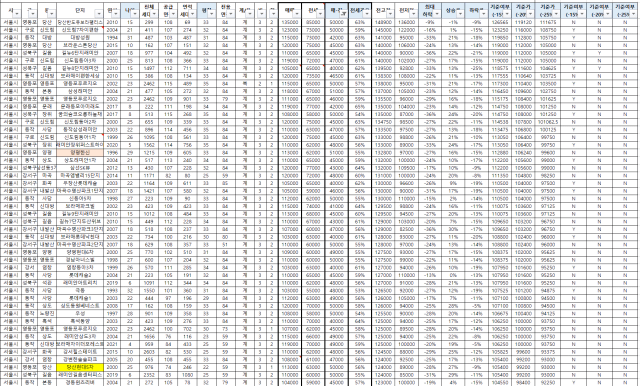The image size is (640, 386).
Task: Open the 상승 column filter dropdown
Action: click(x=460, y=14)
